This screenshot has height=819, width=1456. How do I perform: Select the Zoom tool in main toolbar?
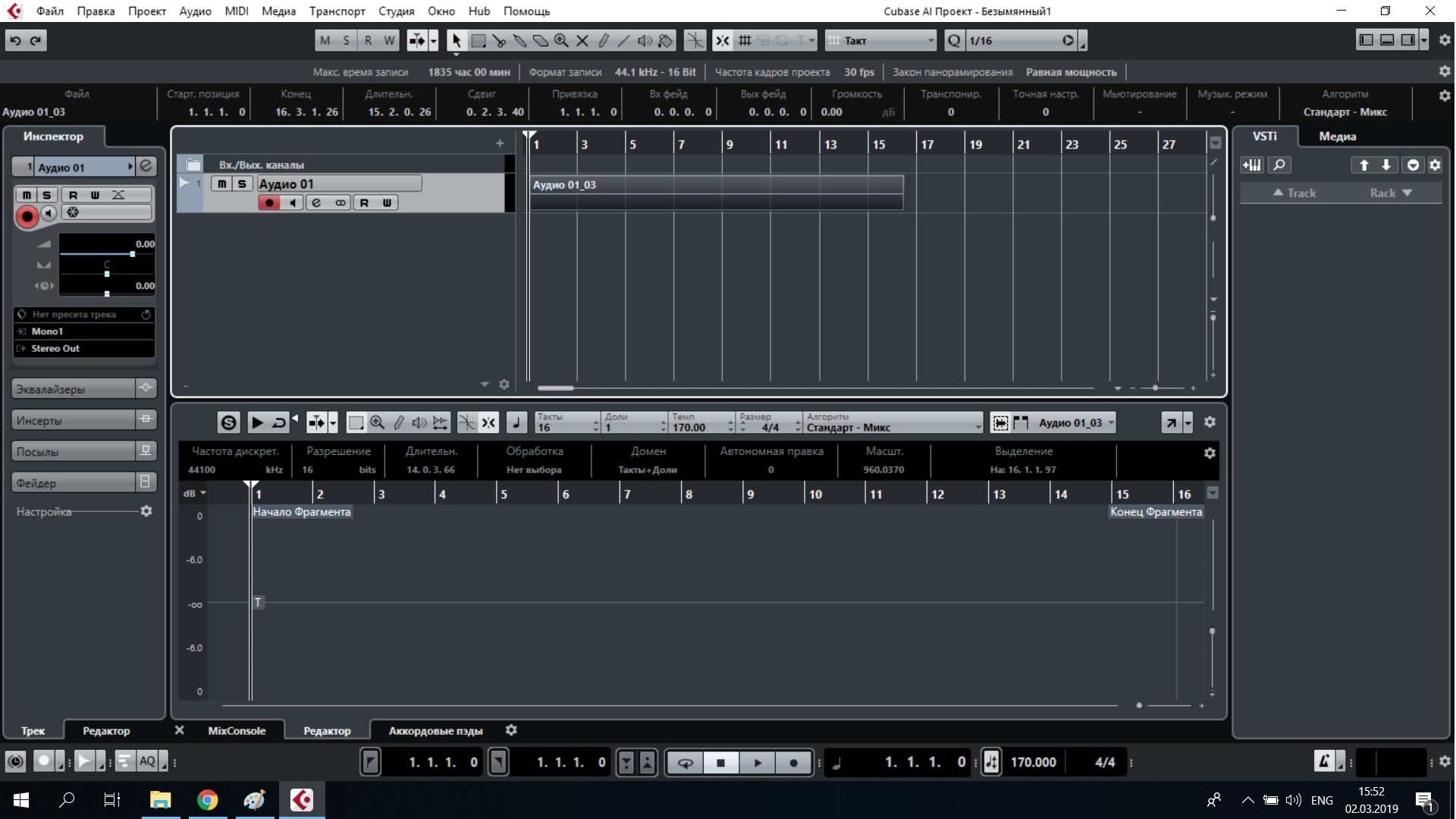coord(561,41)
